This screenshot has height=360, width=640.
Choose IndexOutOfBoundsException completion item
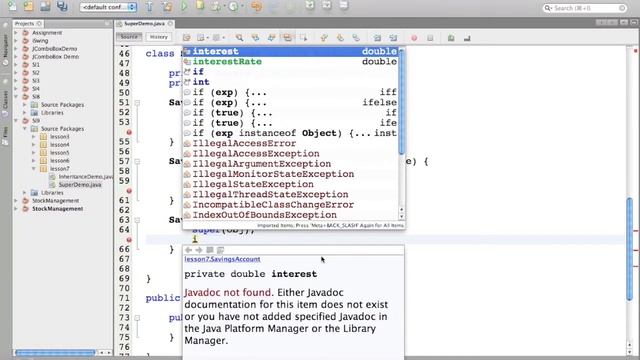290,215
